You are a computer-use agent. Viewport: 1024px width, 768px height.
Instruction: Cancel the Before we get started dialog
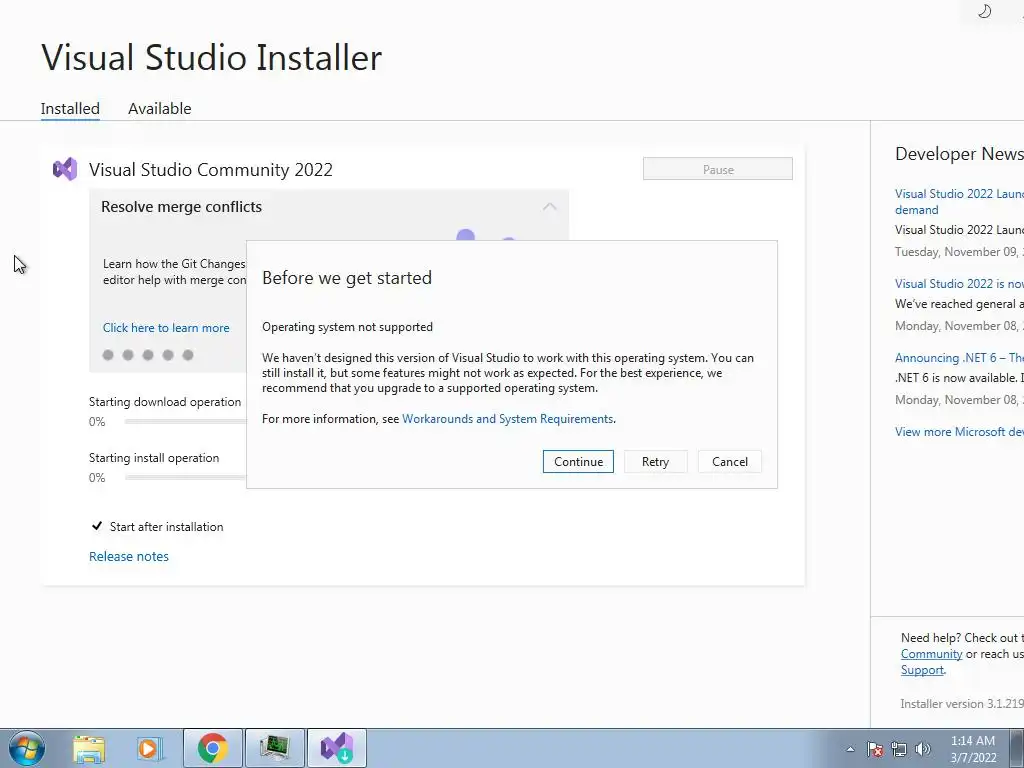729,462
